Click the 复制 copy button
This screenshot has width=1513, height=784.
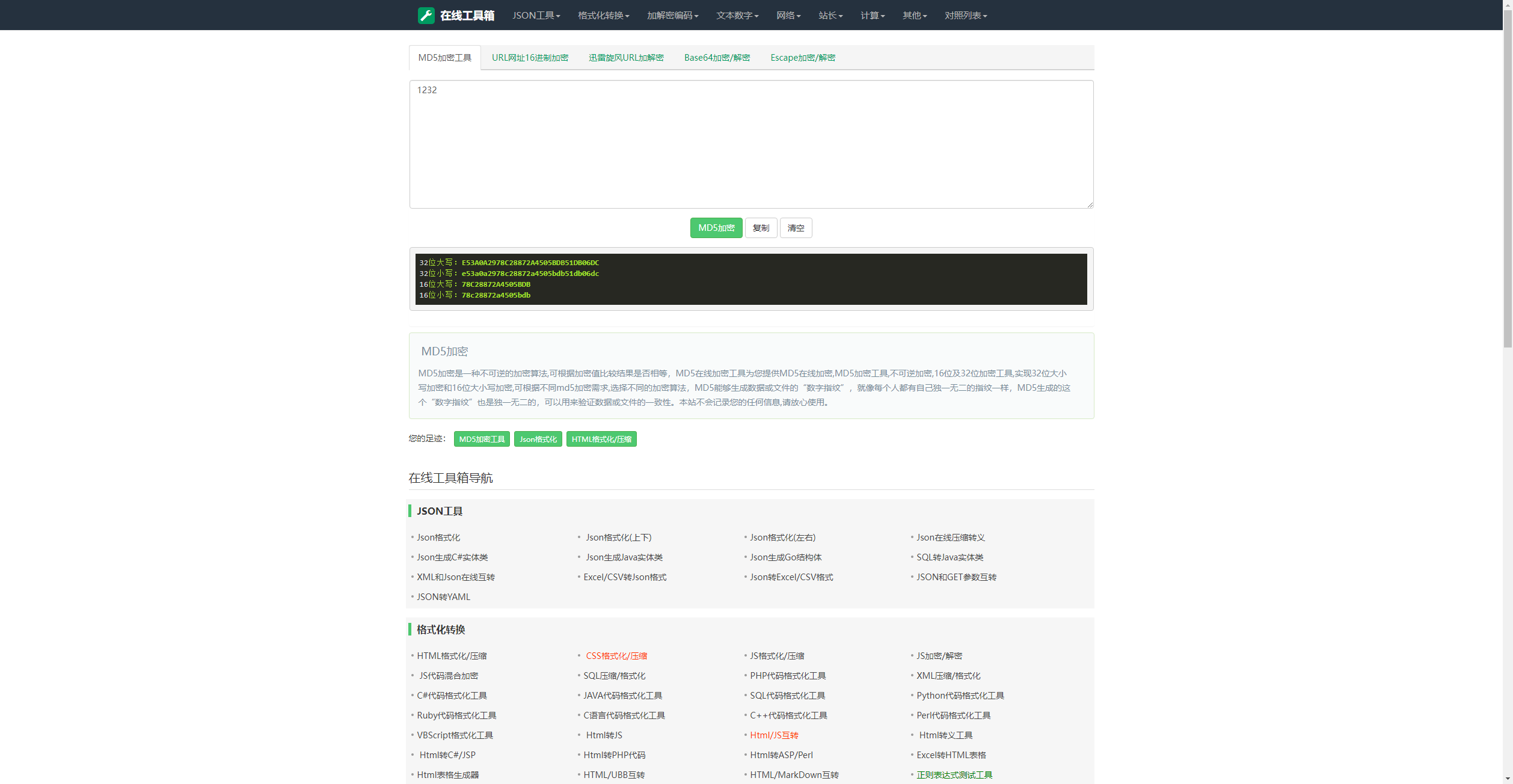point(761,228)
